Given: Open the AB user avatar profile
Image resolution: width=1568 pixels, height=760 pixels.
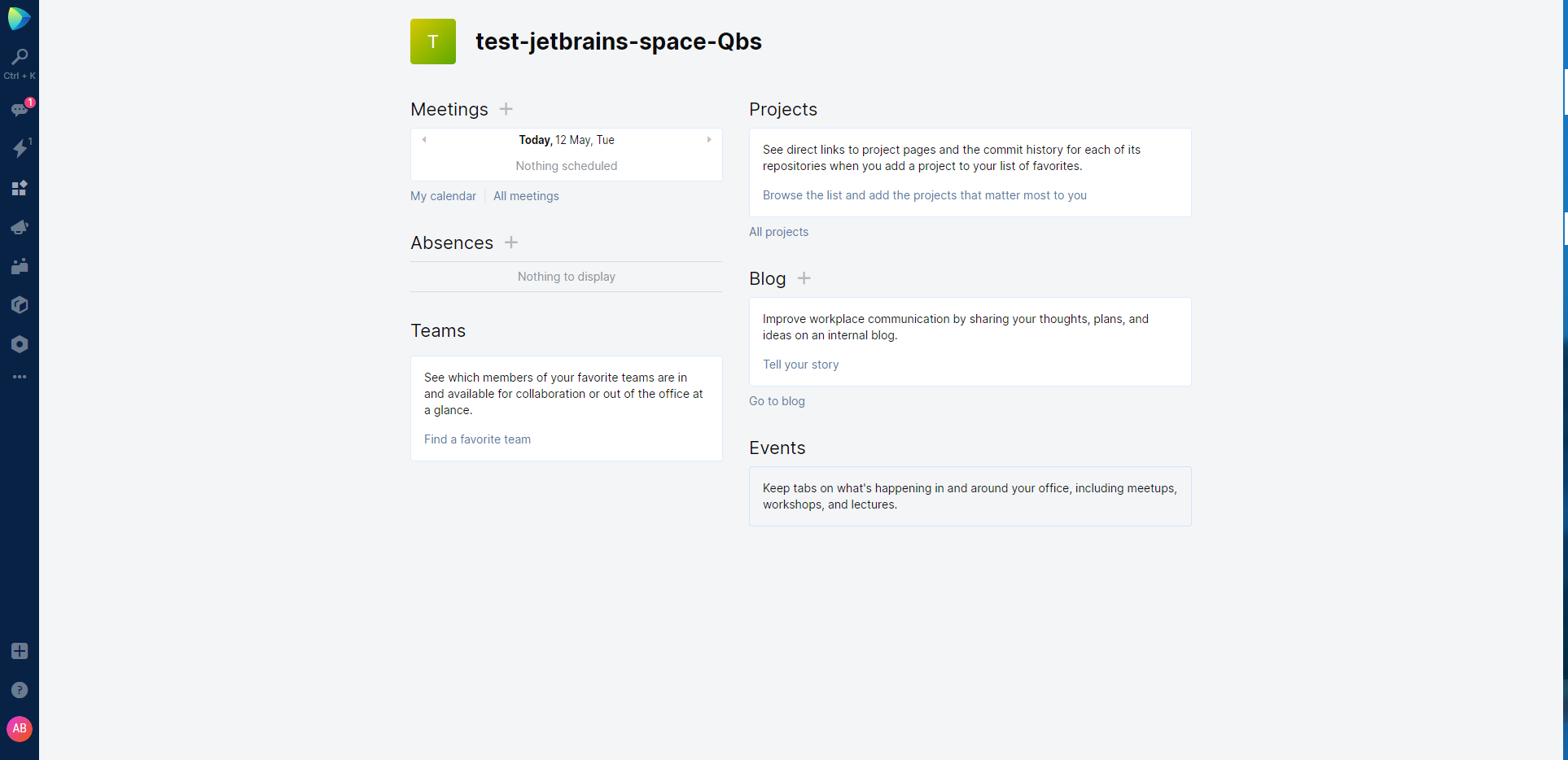Looking at the screenshot, I should 20,728.
